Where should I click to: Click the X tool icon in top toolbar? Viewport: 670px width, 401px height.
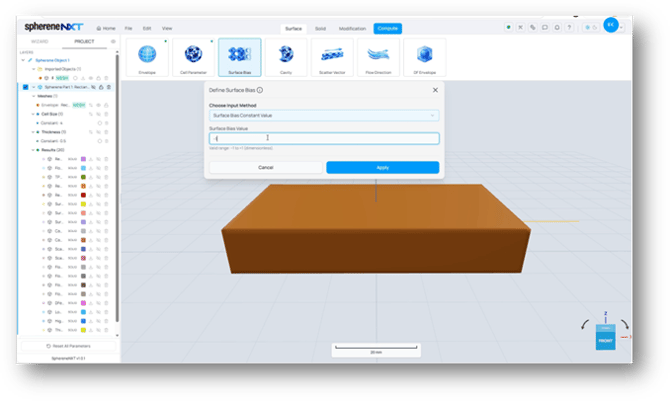[x=520, y=27]
